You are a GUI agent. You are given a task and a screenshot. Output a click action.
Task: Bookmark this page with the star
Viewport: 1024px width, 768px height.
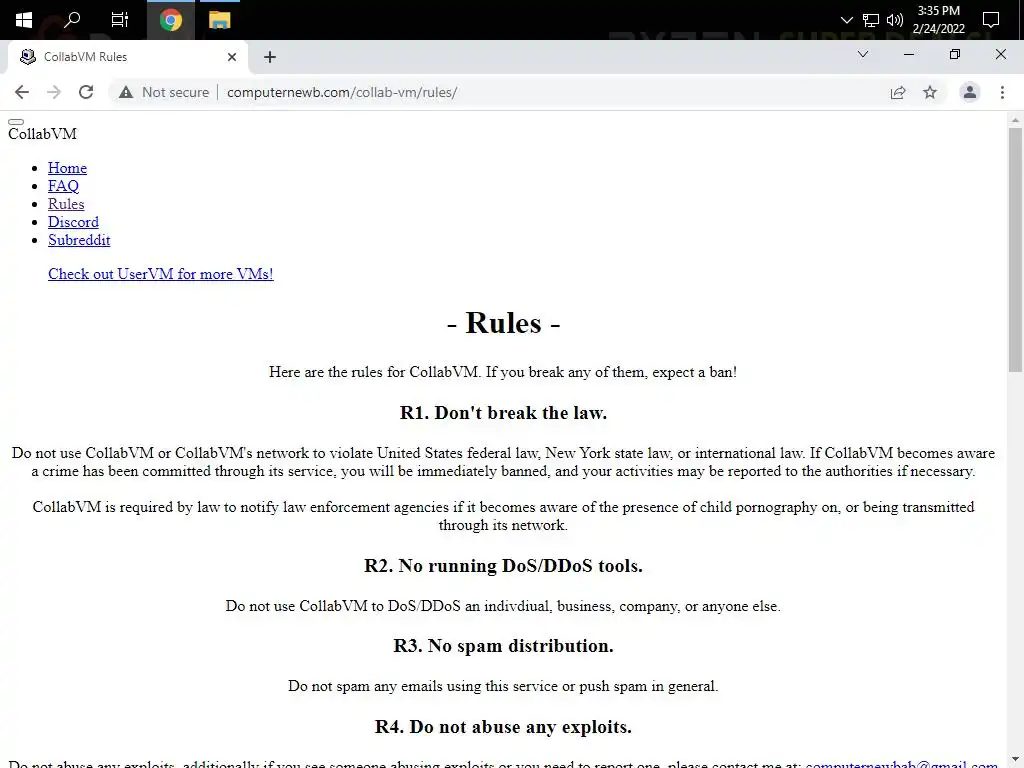click(930, 92)
